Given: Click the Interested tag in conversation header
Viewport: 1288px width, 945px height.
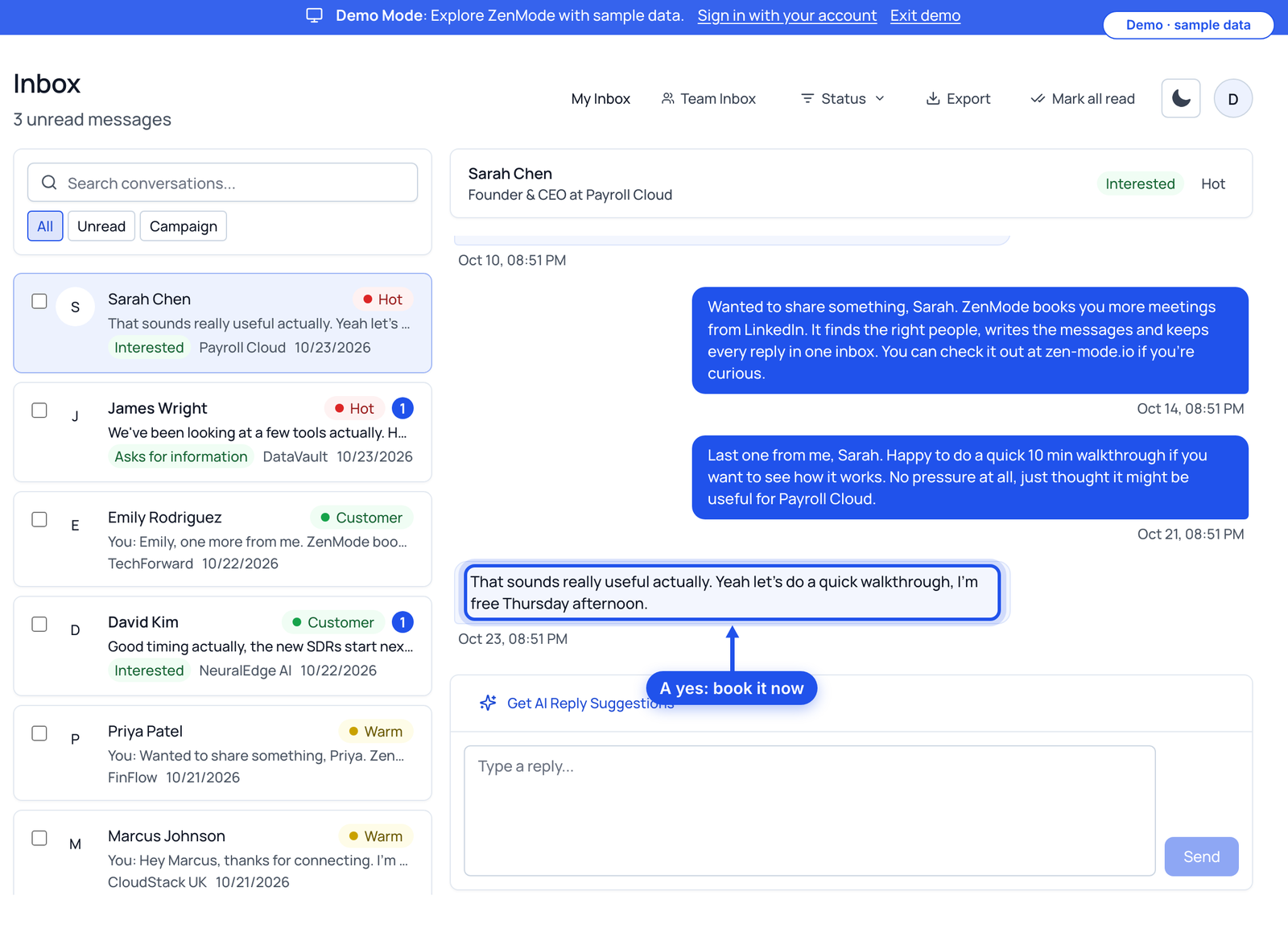Looking at the screenshot, I should pos(1140,184).
